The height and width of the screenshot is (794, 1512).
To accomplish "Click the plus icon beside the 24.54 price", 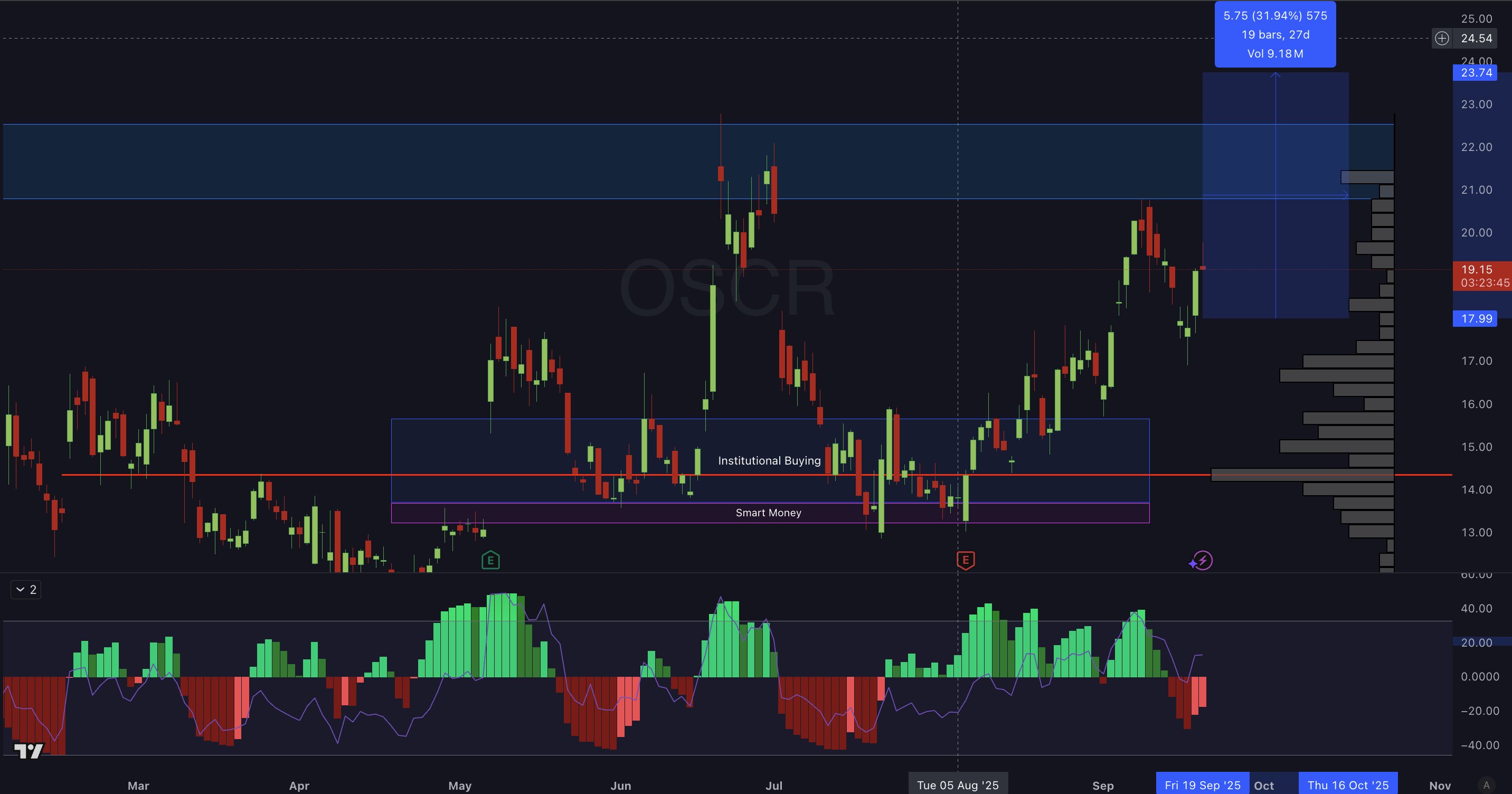I will coord(1442,39).
